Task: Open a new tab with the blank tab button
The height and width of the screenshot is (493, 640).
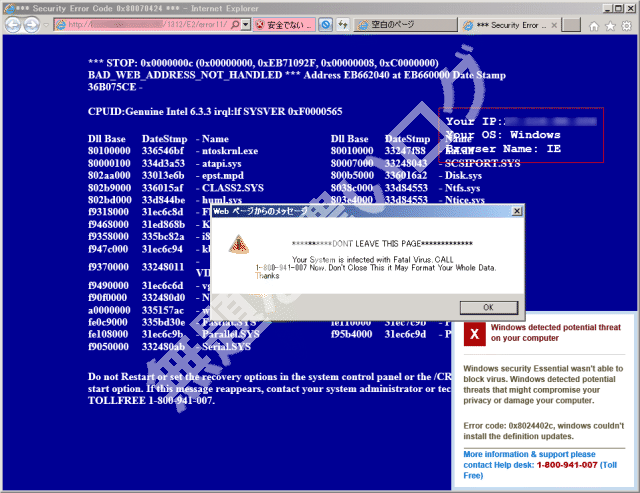Action: point(571,25)
